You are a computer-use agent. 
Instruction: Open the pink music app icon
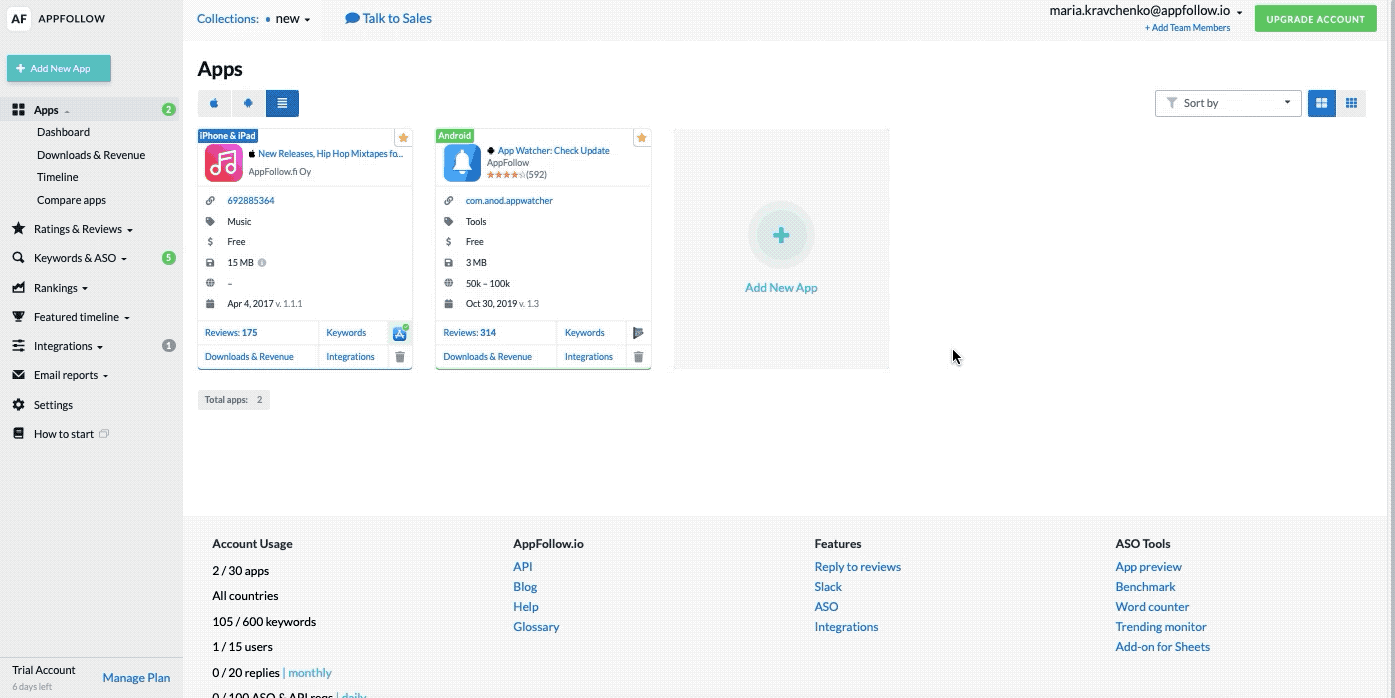(x=224, y=163)
